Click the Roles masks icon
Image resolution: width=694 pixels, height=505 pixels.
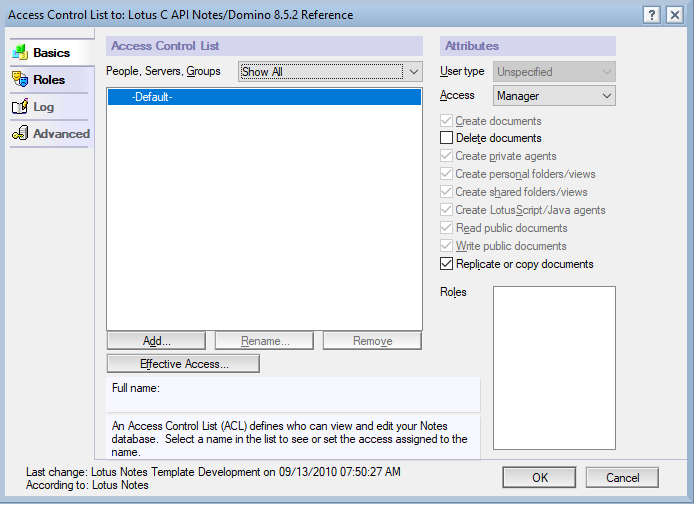click(x=20, y=80)
